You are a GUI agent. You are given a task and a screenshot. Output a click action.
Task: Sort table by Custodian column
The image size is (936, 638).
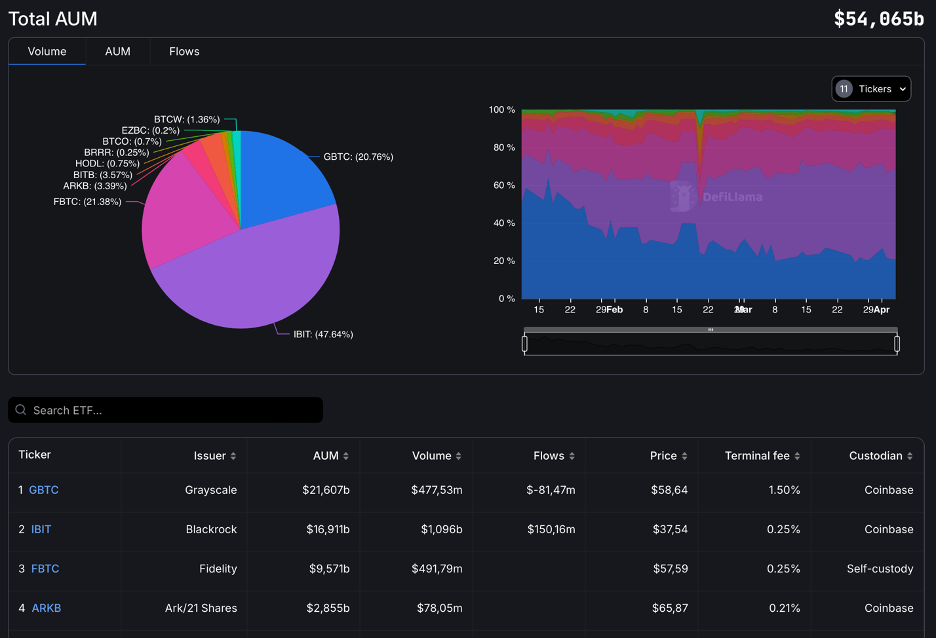[x=881, y=456]
